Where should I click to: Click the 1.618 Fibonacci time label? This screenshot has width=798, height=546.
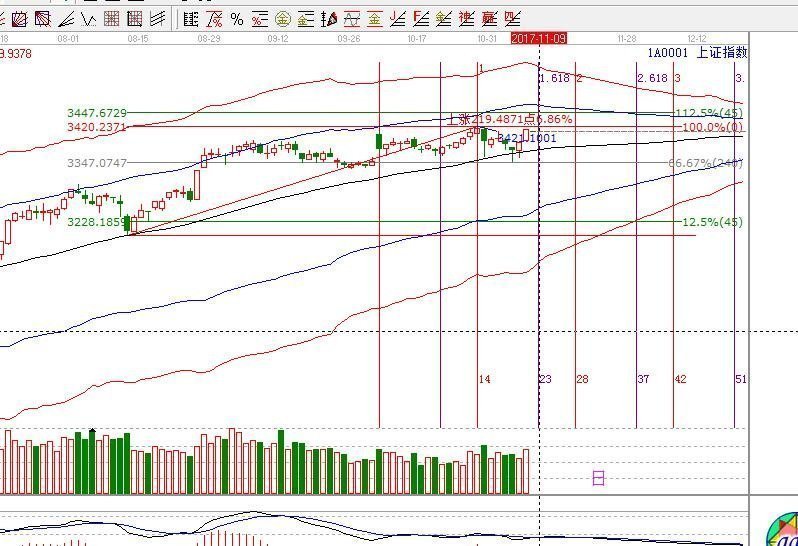[555, 78]
